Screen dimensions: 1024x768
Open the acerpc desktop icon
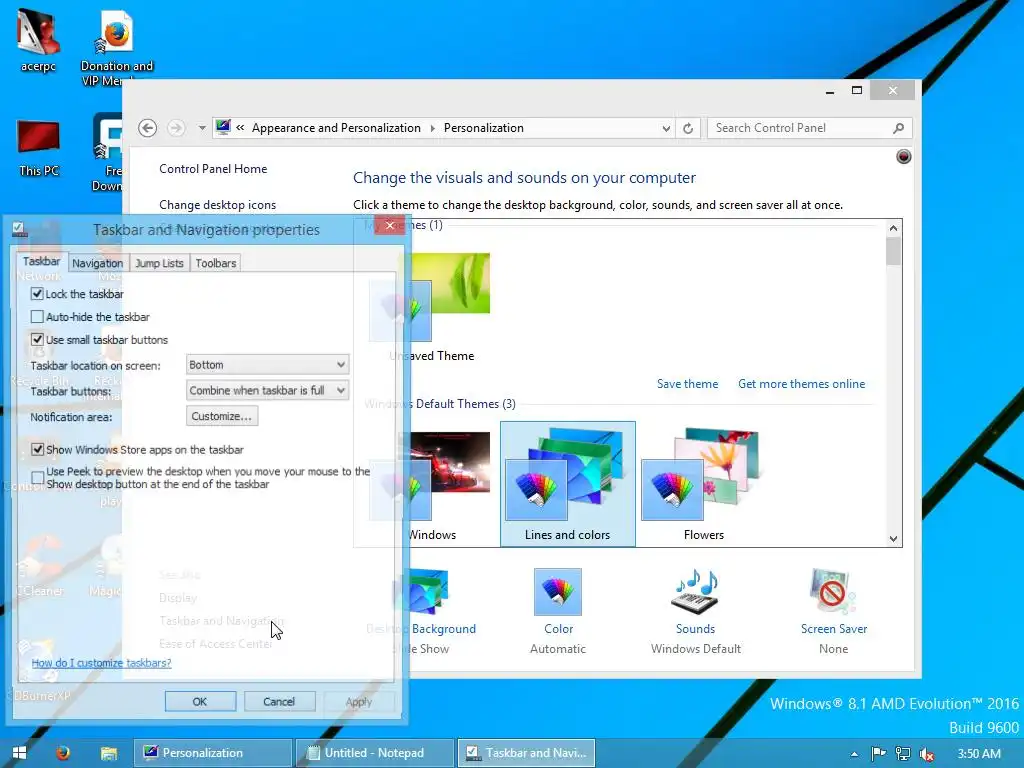(38, 40)
